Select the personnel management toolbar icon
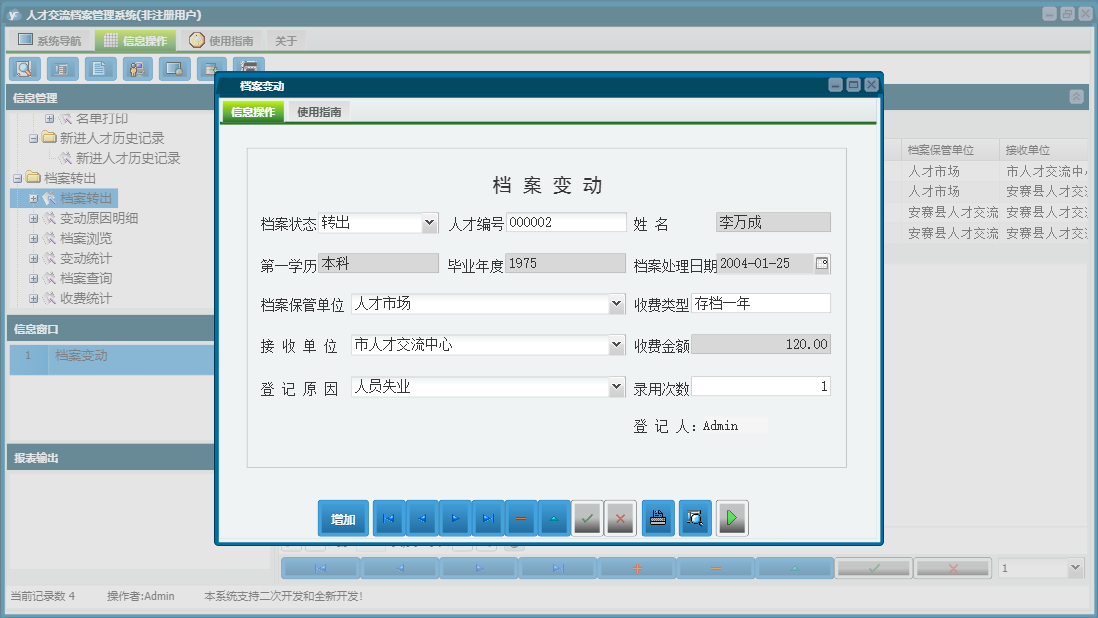This screenshot has height=618, width=1098. [137, 68]
